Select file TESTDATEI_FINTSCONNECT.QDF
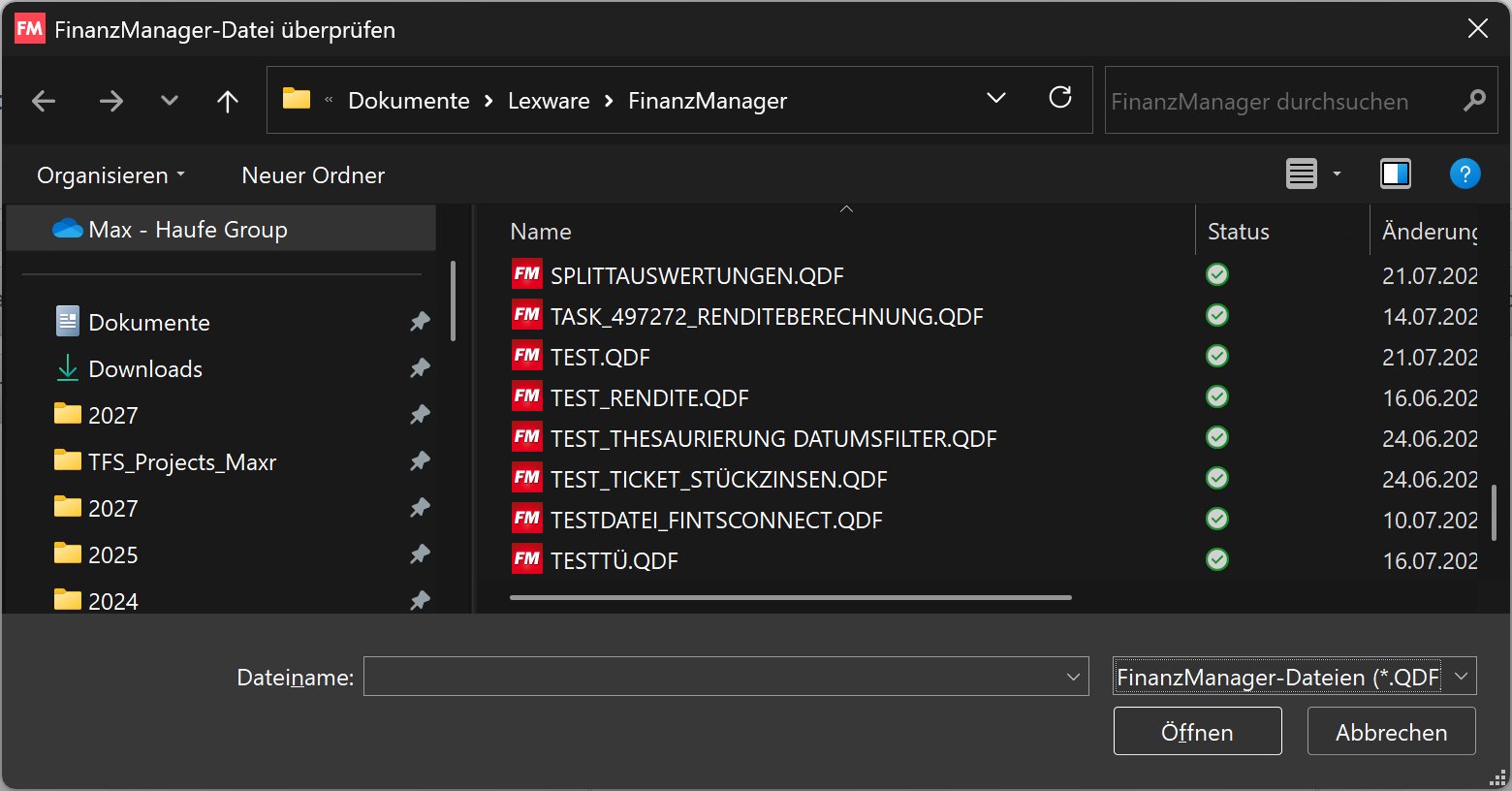The width and height of the screenshot is (1512, 791). pos(716,520)
